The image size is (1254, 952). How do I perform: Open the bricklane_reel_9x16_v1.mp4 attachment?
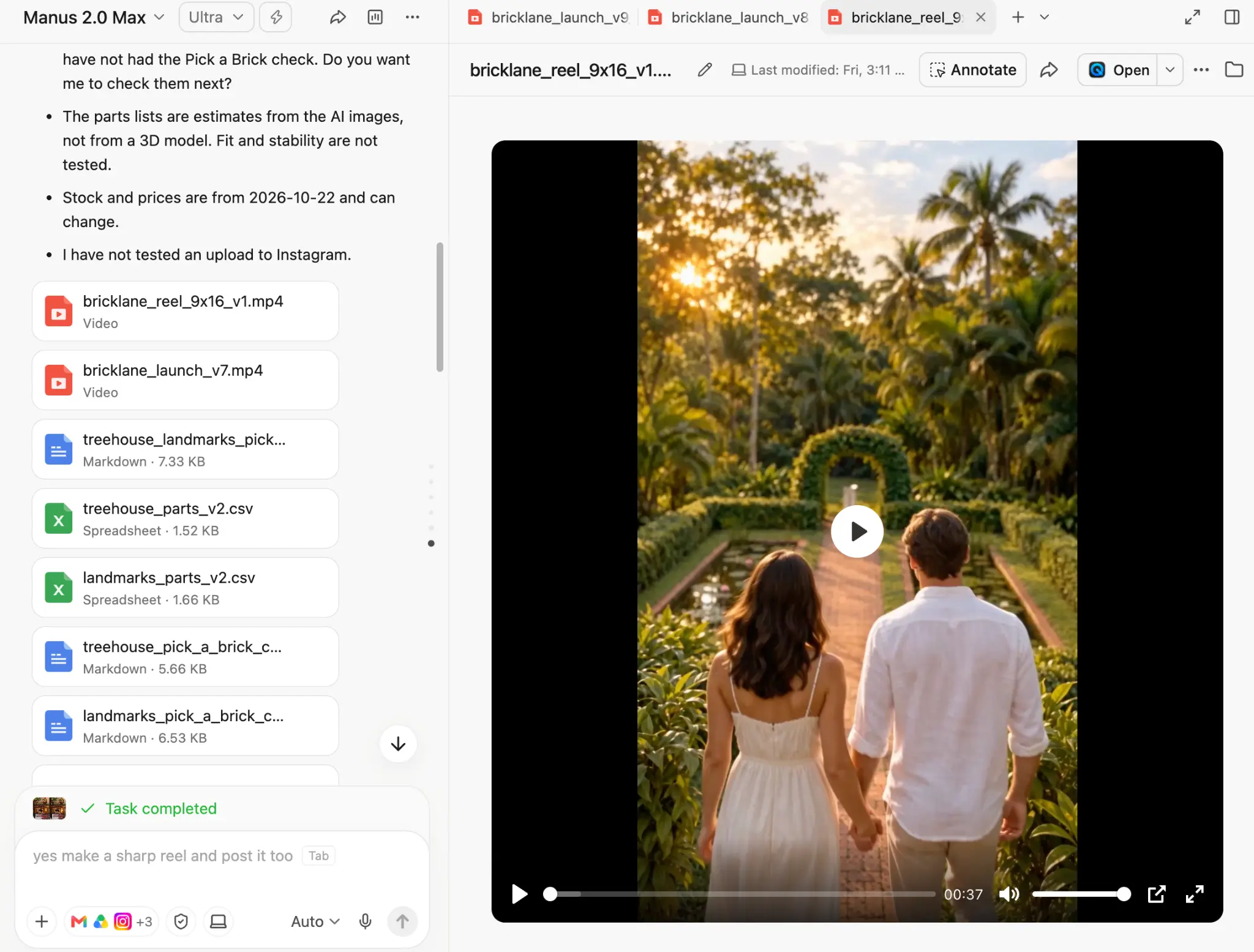[x=186, y=311]
